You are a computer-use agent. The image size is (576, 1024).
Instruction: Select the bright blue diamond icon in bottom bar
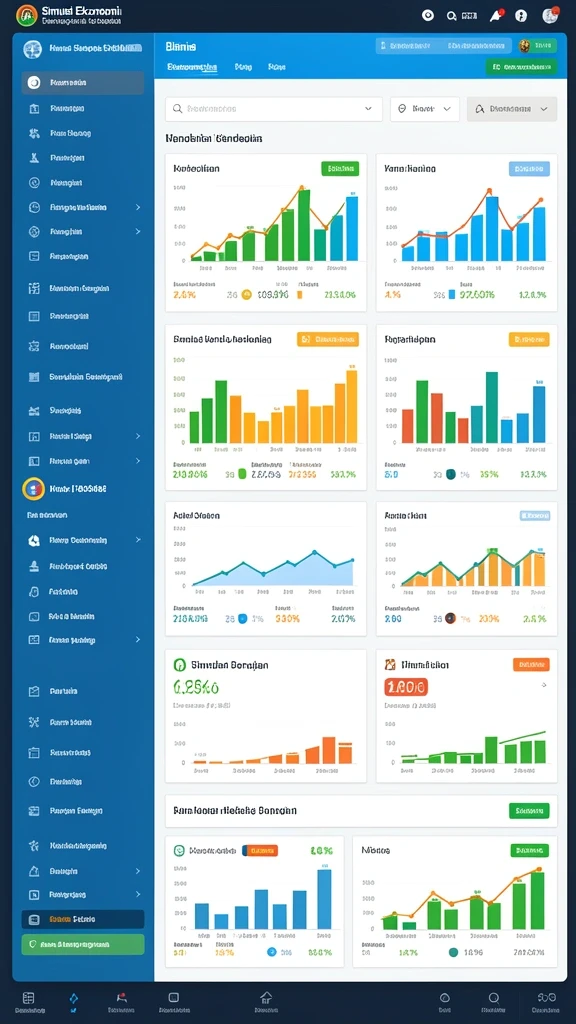[x=74, y=998]
